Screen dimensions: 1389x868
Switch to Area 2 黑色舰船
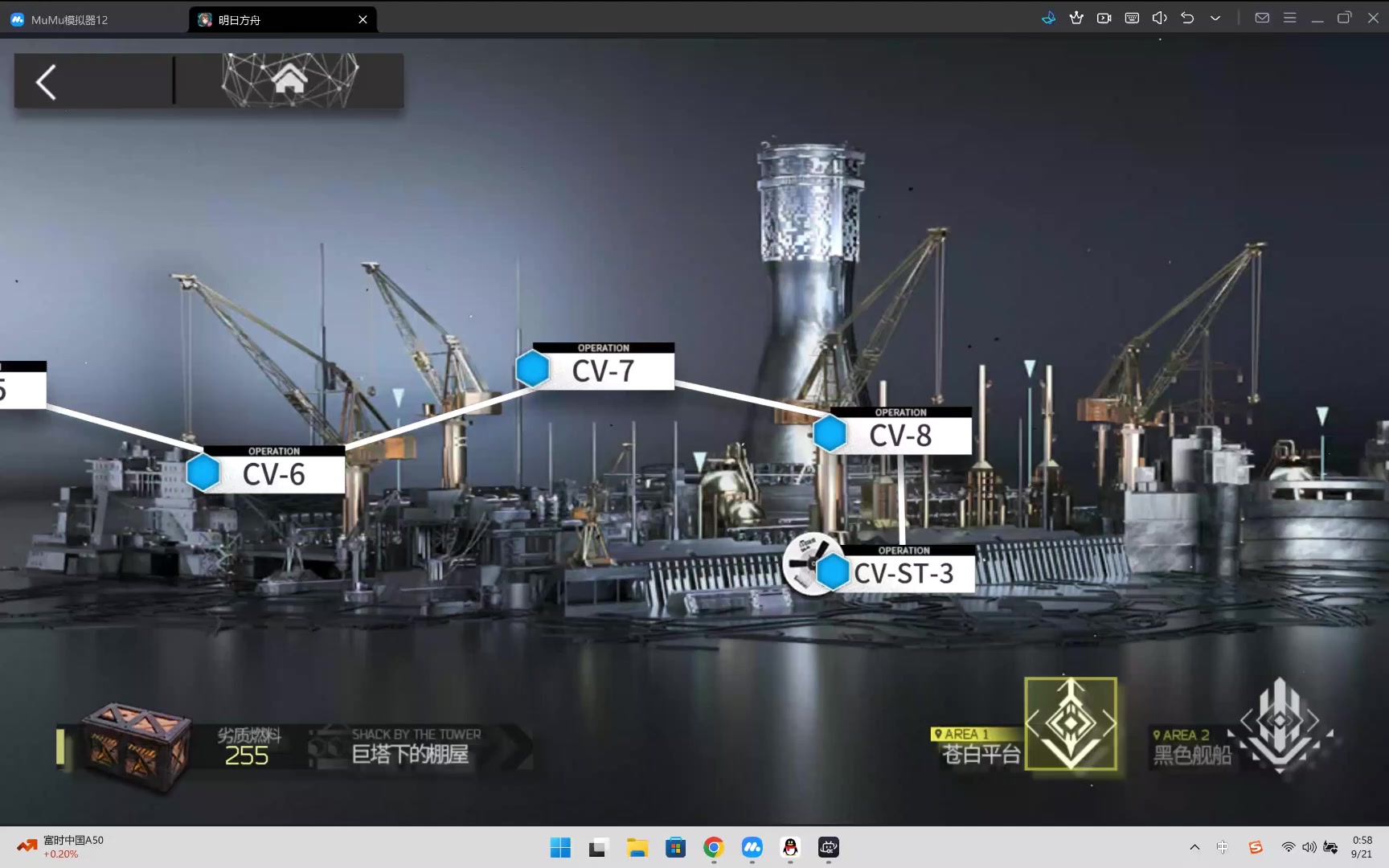tap(1278, 725)
